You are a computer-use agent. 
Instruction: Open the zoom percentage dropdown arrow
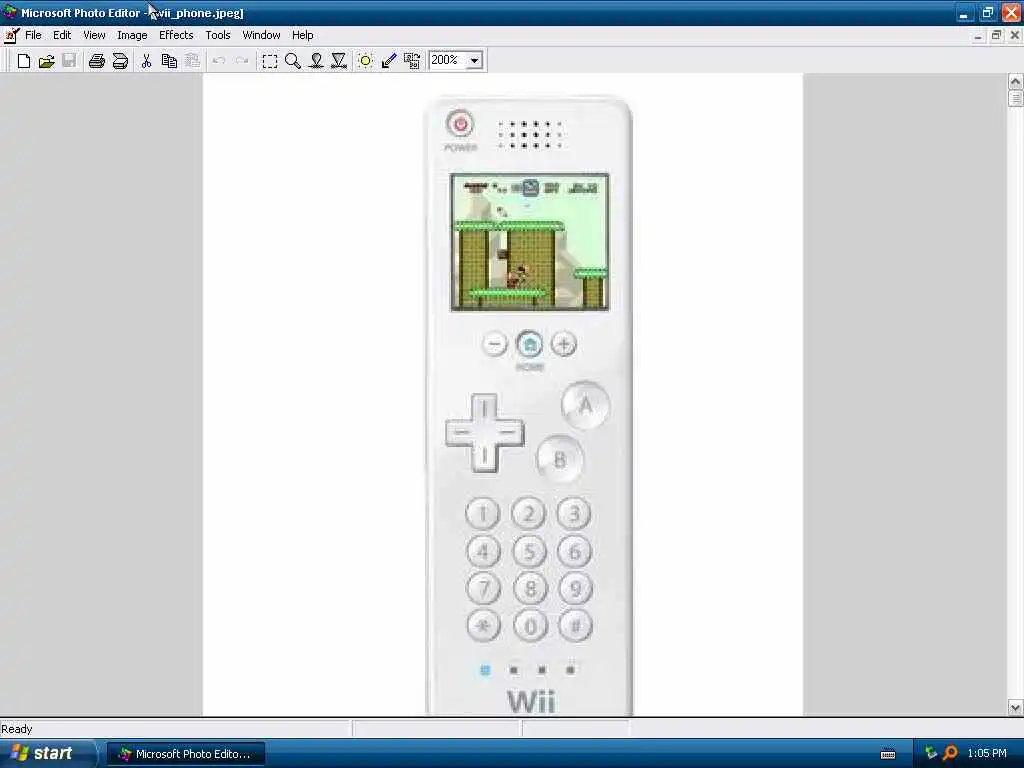pos(475,61)
